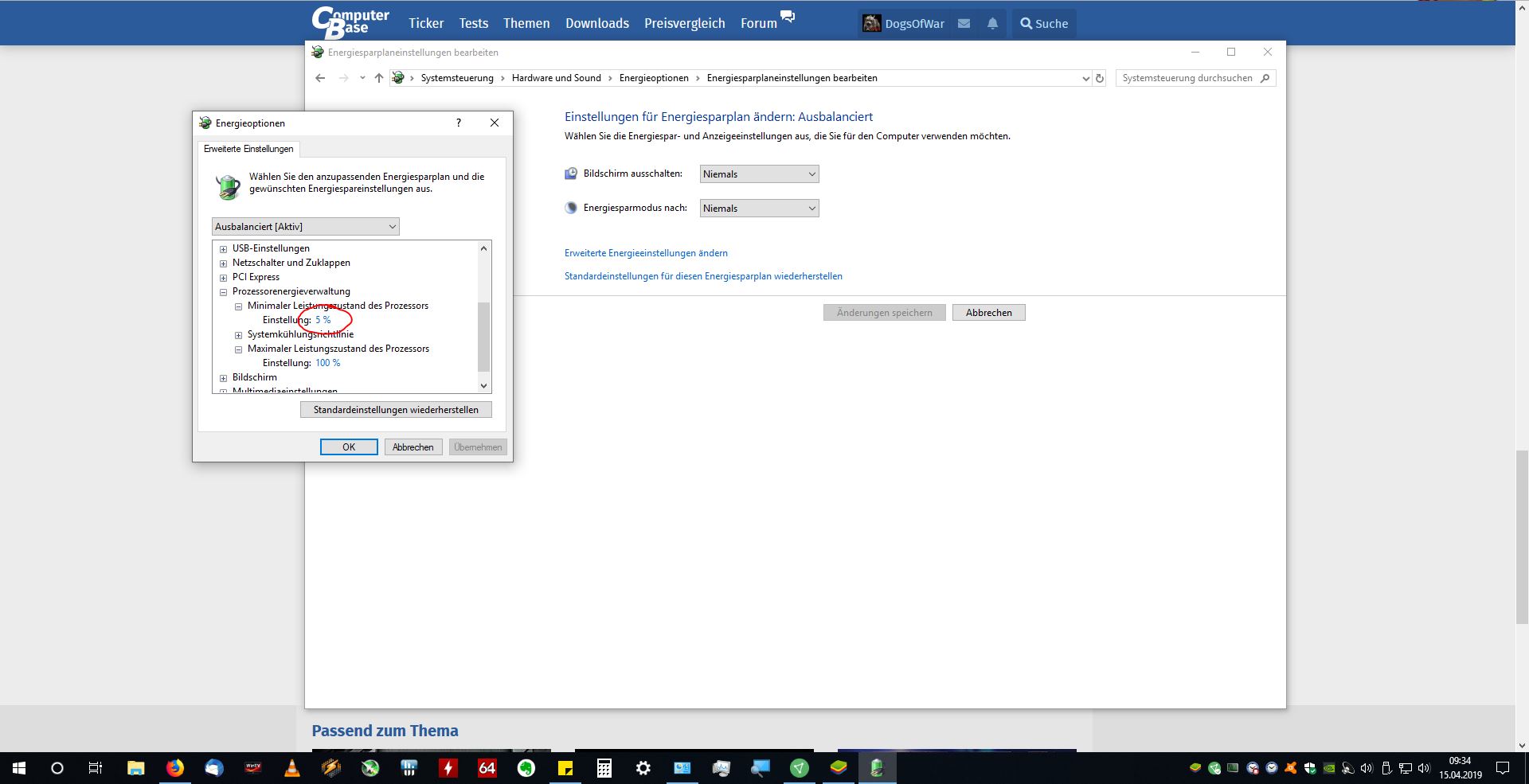Collapse Prozessorenergieverwaltung node
Screen dimensions: 1529x784
click(x=224, y=292)
